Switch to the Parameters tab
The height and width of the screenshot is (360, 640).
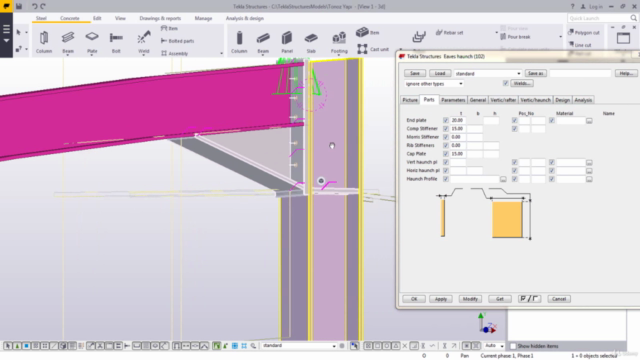click(453, 100)
